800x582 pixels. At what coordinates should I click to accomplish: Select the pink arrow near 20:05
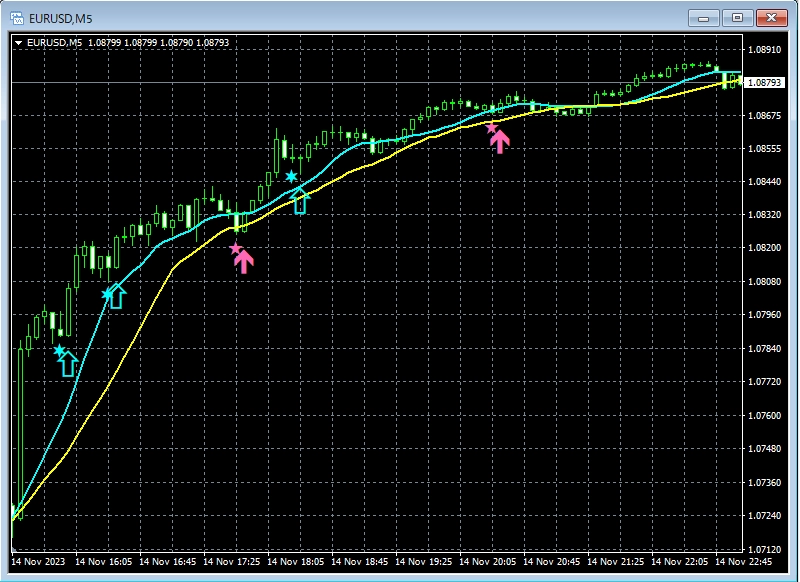pyautogui.click(x=500, y=141)
